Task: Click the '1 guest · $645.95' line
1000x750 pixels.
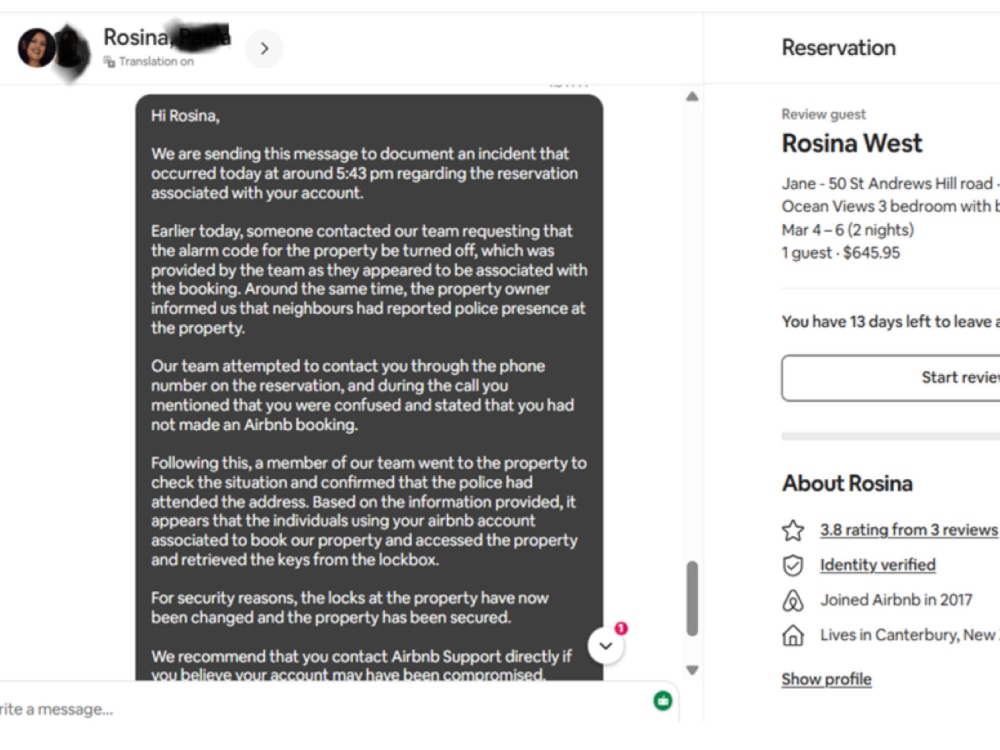Action: pos(841,253)
